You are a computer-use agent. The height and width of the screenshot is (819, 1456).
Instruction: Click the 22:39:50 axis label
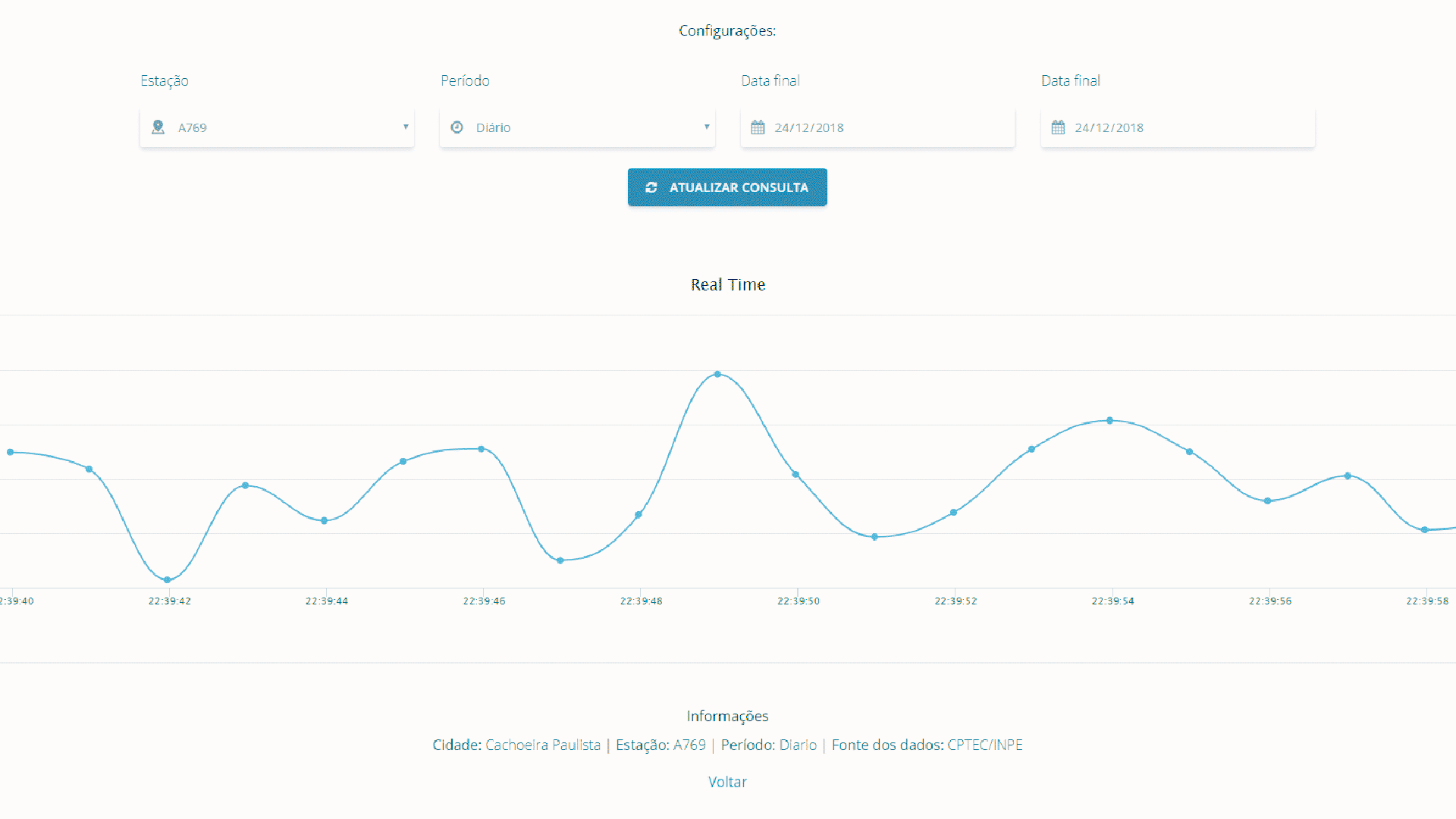[798, 601]
